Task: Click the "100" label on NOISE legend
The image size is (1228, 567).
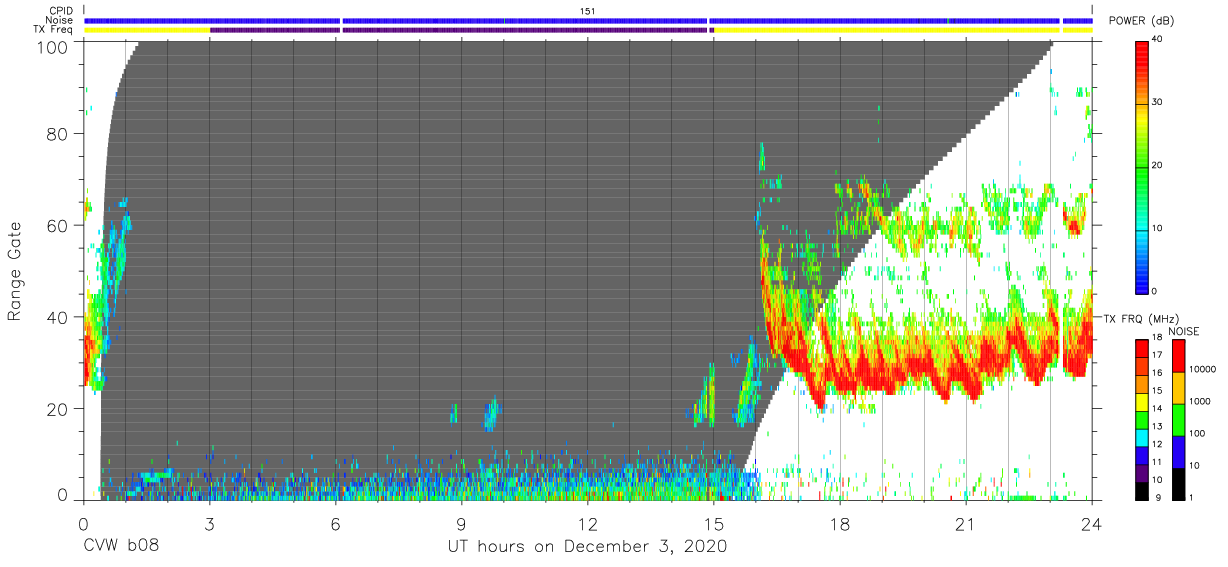Action: [1198, 433]
